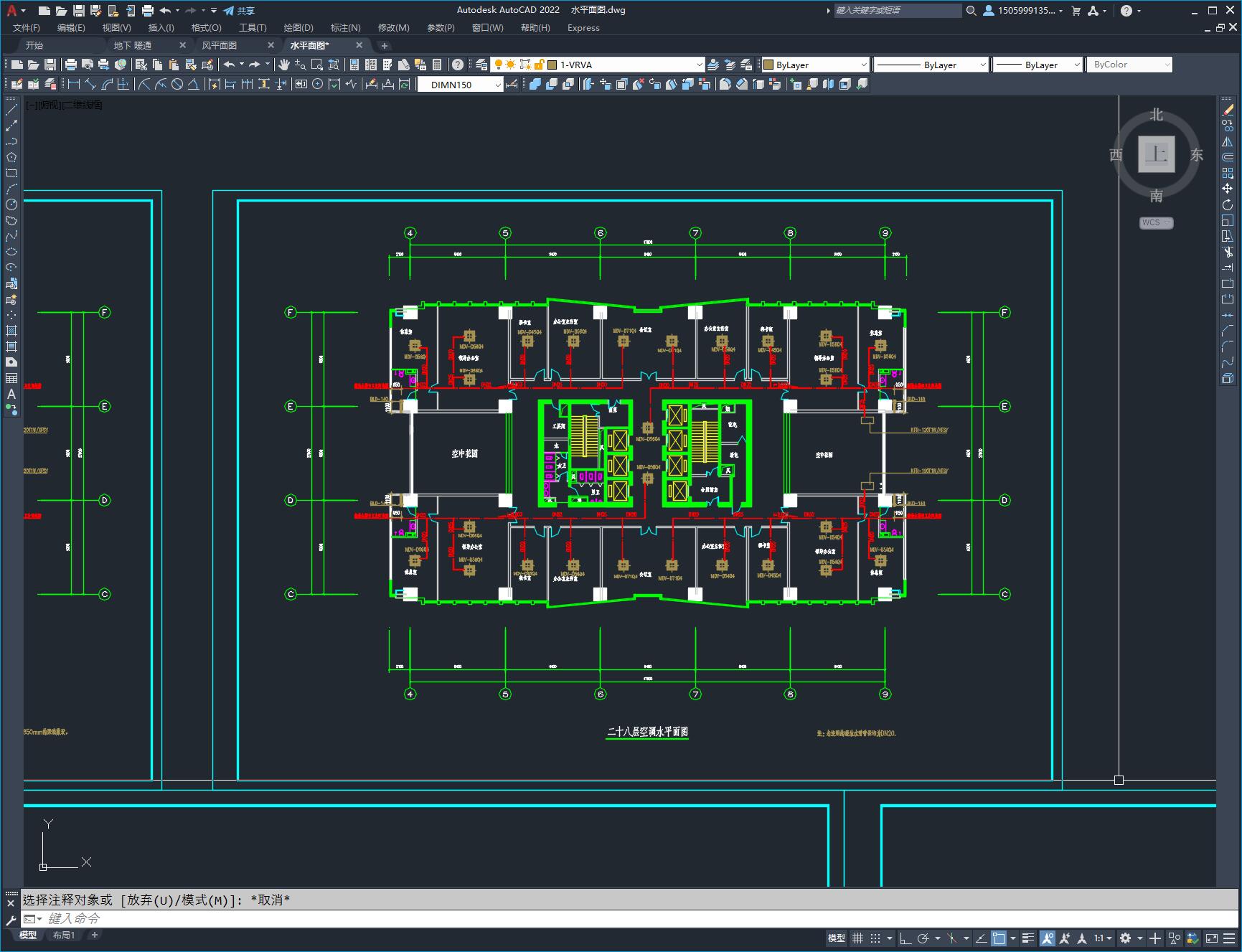Open the Express menu
This screenshot has height=952, width=1242.
583,27
